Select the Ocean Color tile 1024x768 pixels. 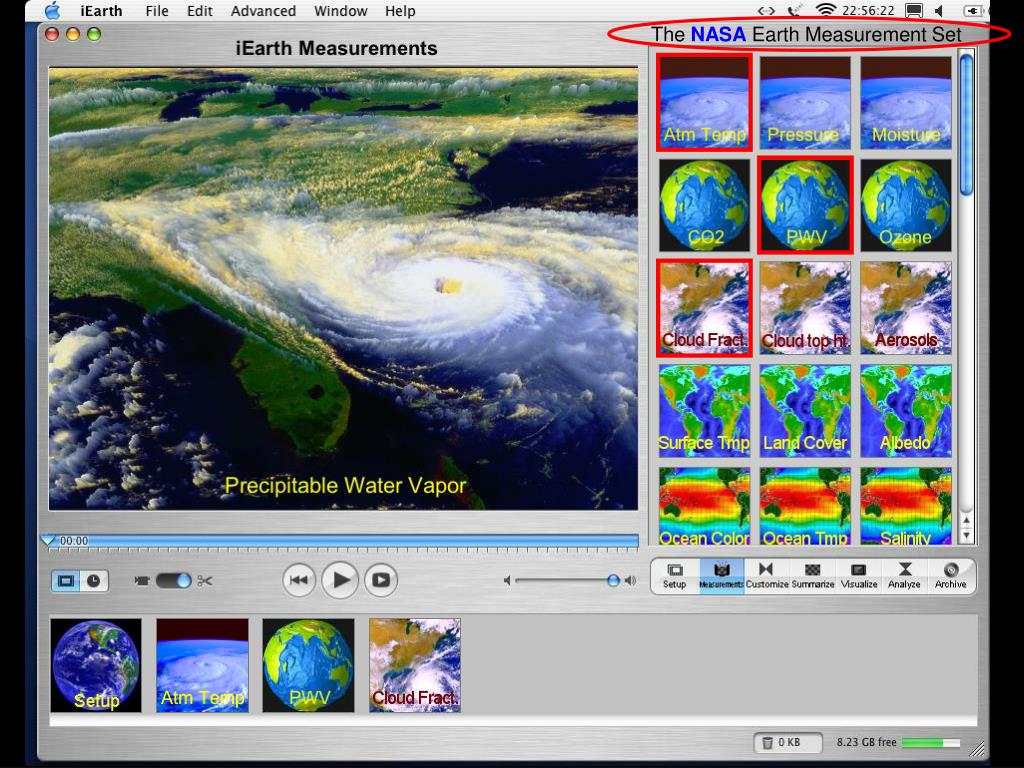[704, 506]
